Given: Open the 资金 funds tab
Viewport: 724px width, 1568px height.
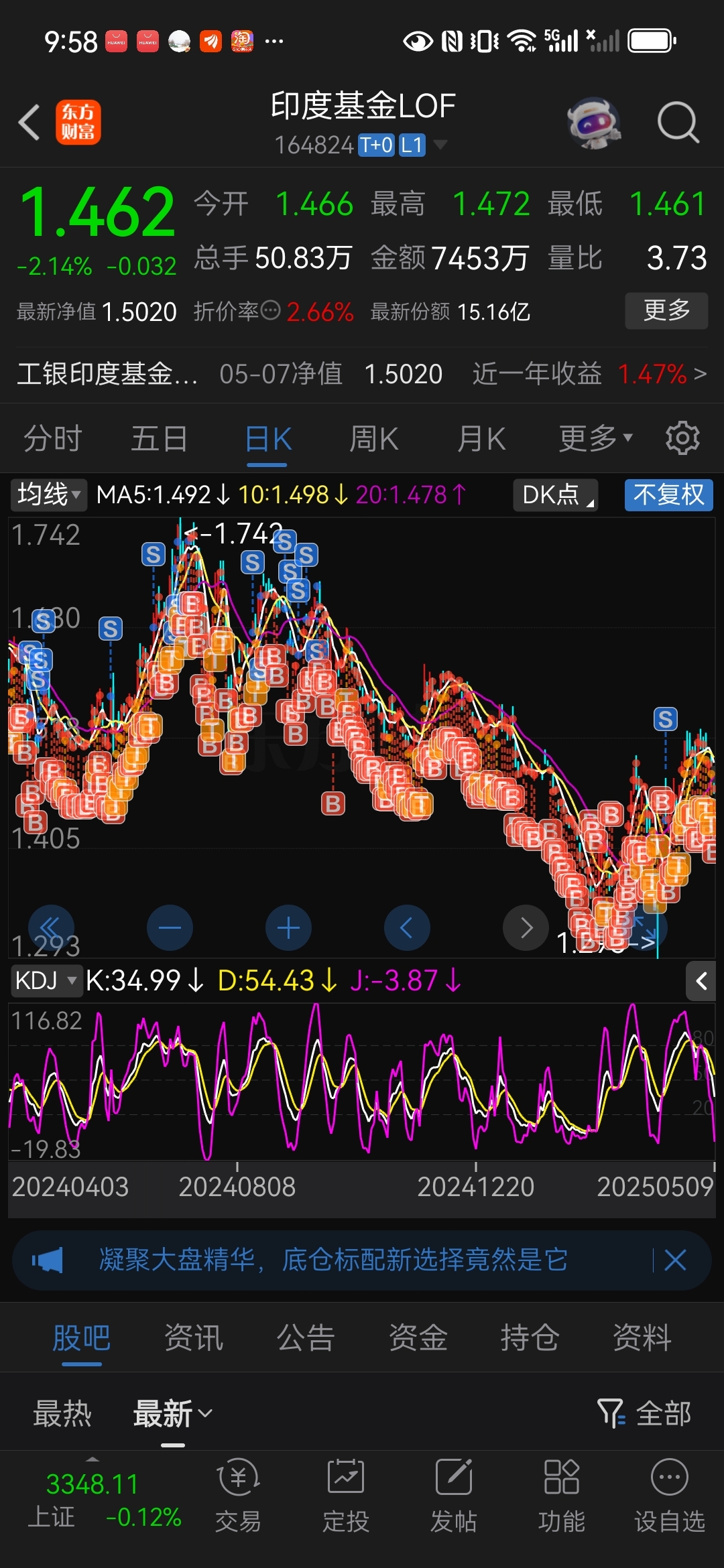Looking at the screenshot, I should pyautogui.click(x=418, y=1338).
